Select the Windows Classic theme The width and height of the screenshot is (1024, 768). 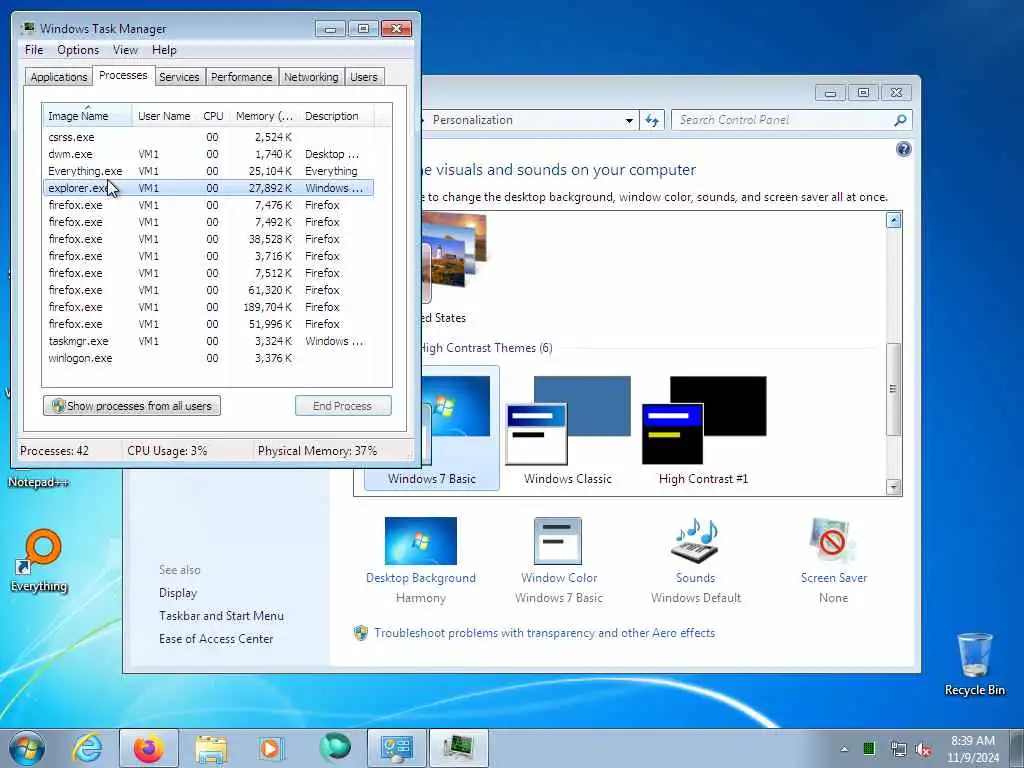[568, 431]
